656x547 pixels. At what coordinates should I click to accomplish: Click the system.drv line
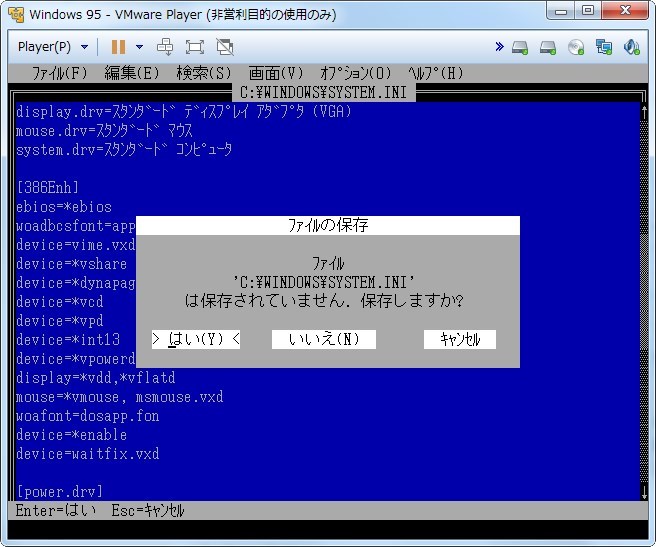[124, 150]
